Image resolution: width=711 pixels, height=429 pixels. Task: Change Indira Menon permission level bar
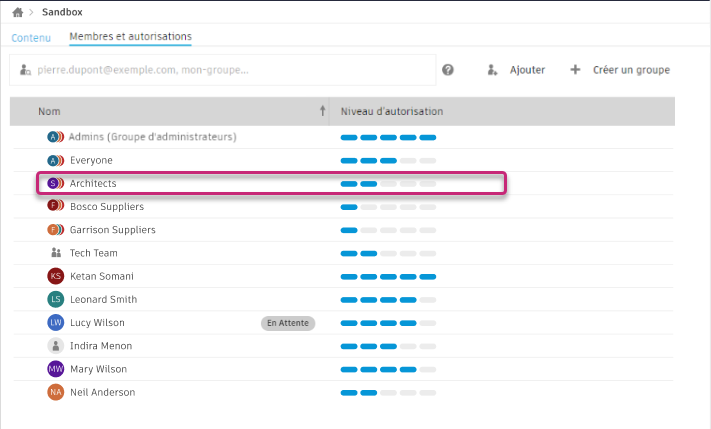(x=388, y=346)
